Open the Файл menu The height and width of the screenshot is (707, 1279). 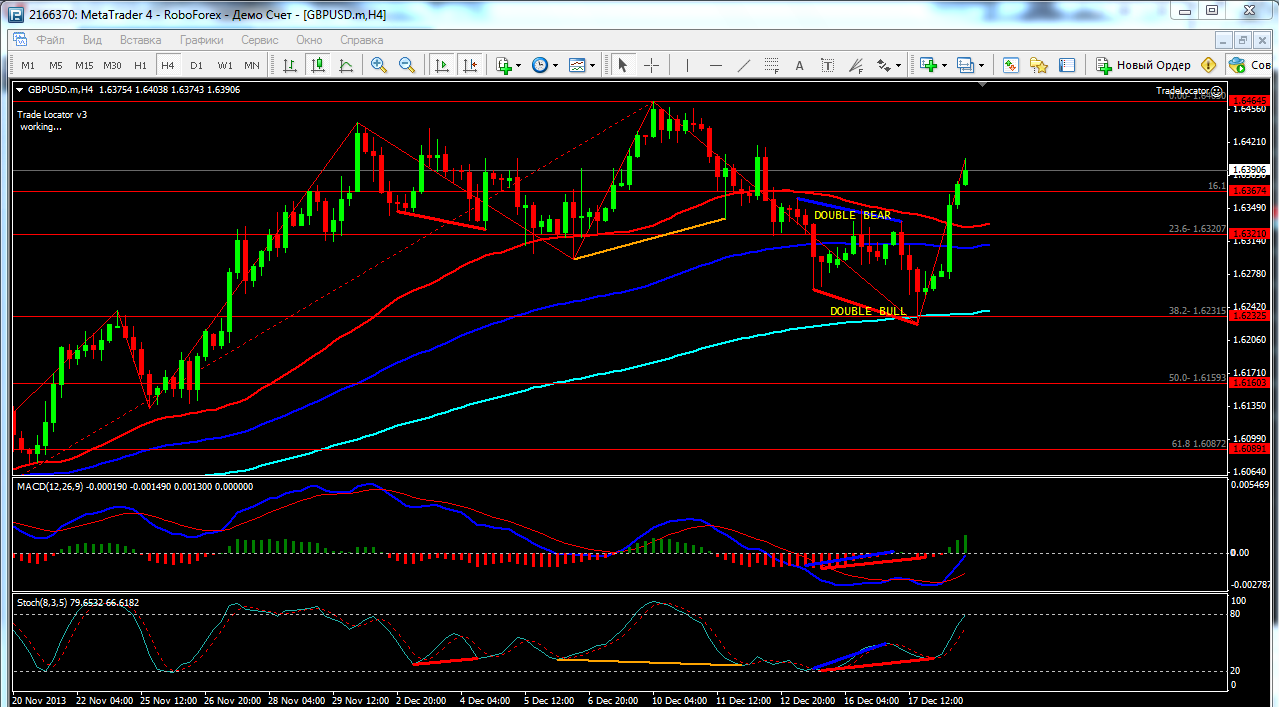click(50, 40)
